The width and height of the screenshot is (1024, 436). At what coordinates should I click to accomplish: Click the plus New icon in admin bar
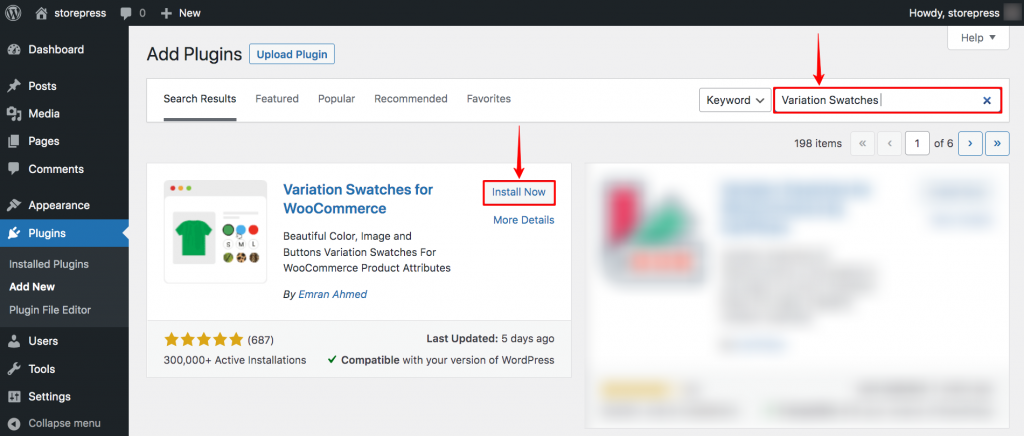[x=167, y=13]
